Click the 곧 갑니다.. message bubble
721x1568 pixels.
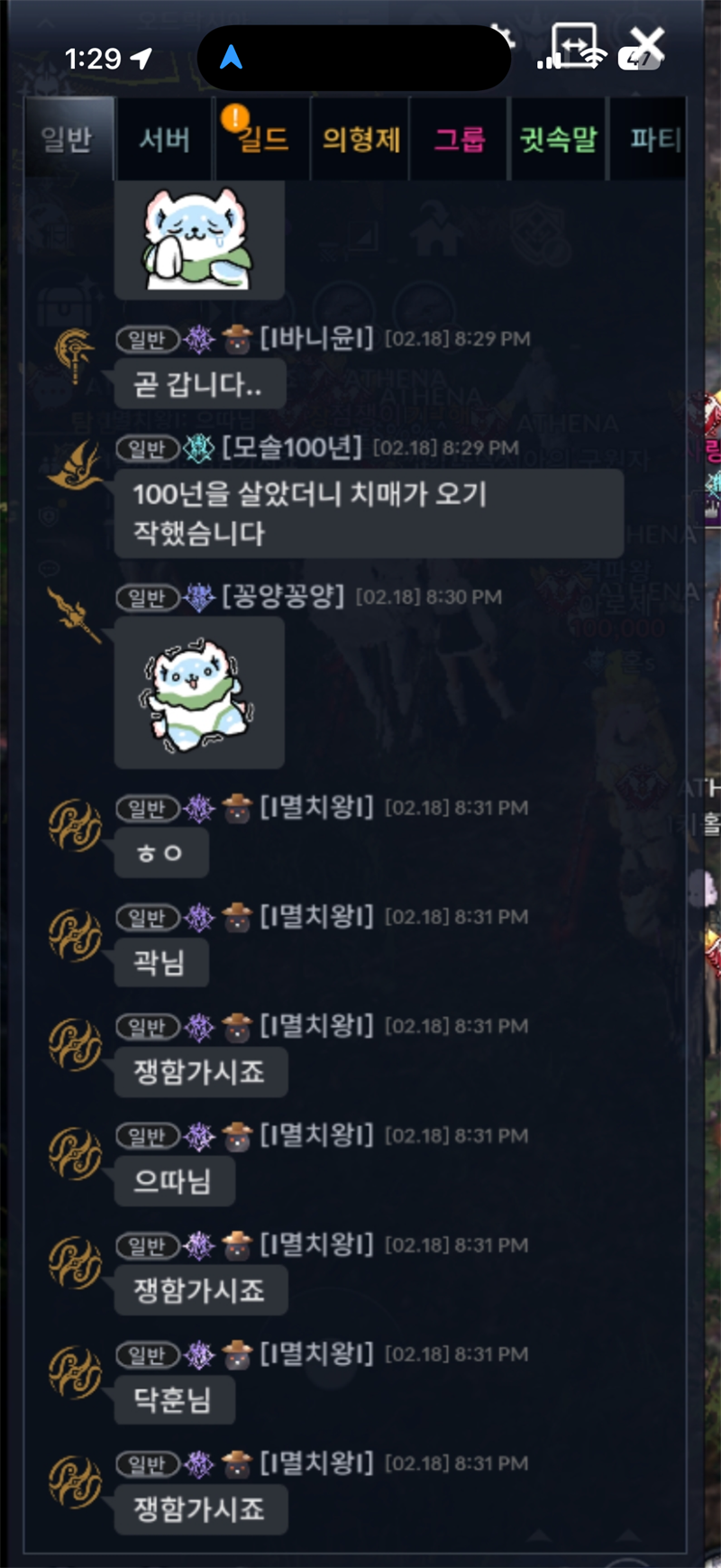click(199, 385)
